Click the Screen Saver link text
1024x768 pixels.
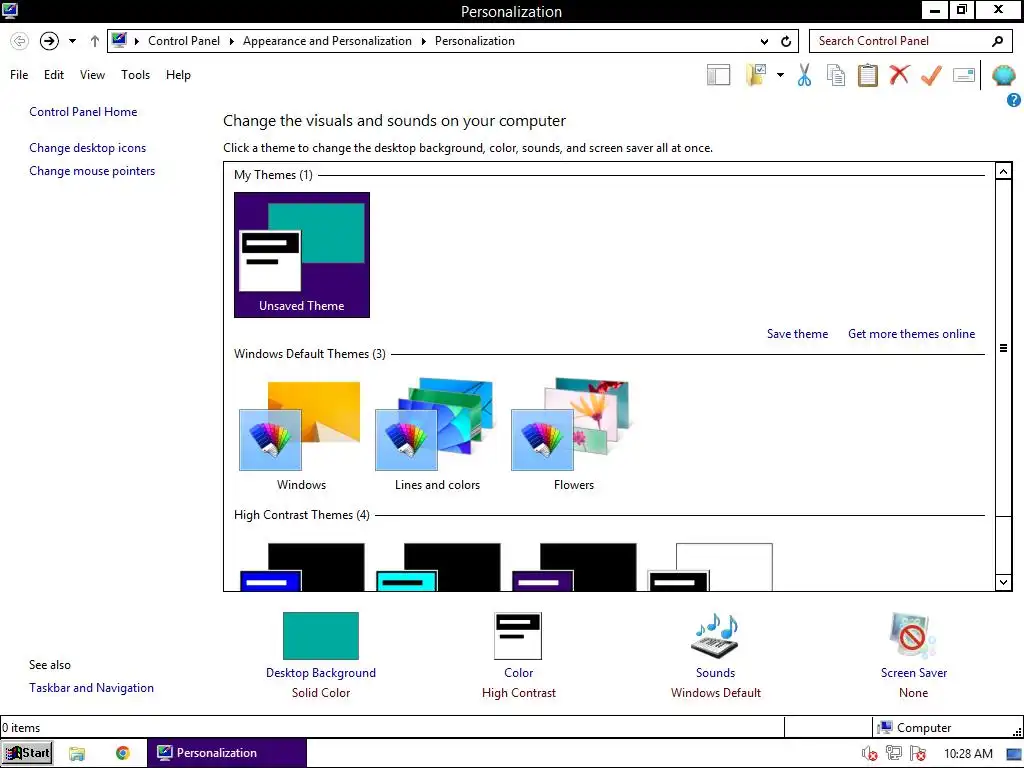(x=914, y=673)
